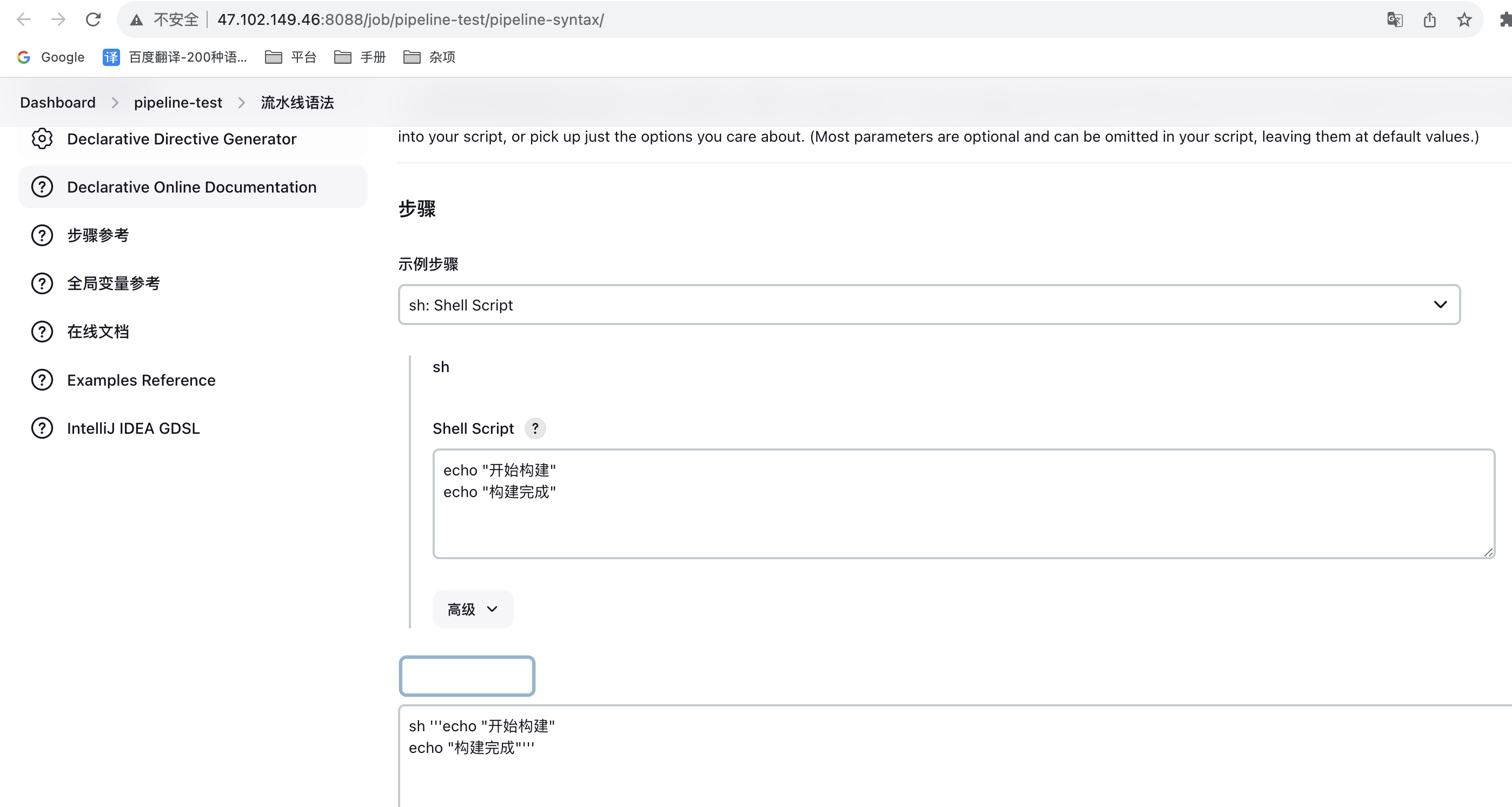Click the blank generate script button
The image size is (1512, 807).
pyautogui.click(x=467, y=676)
